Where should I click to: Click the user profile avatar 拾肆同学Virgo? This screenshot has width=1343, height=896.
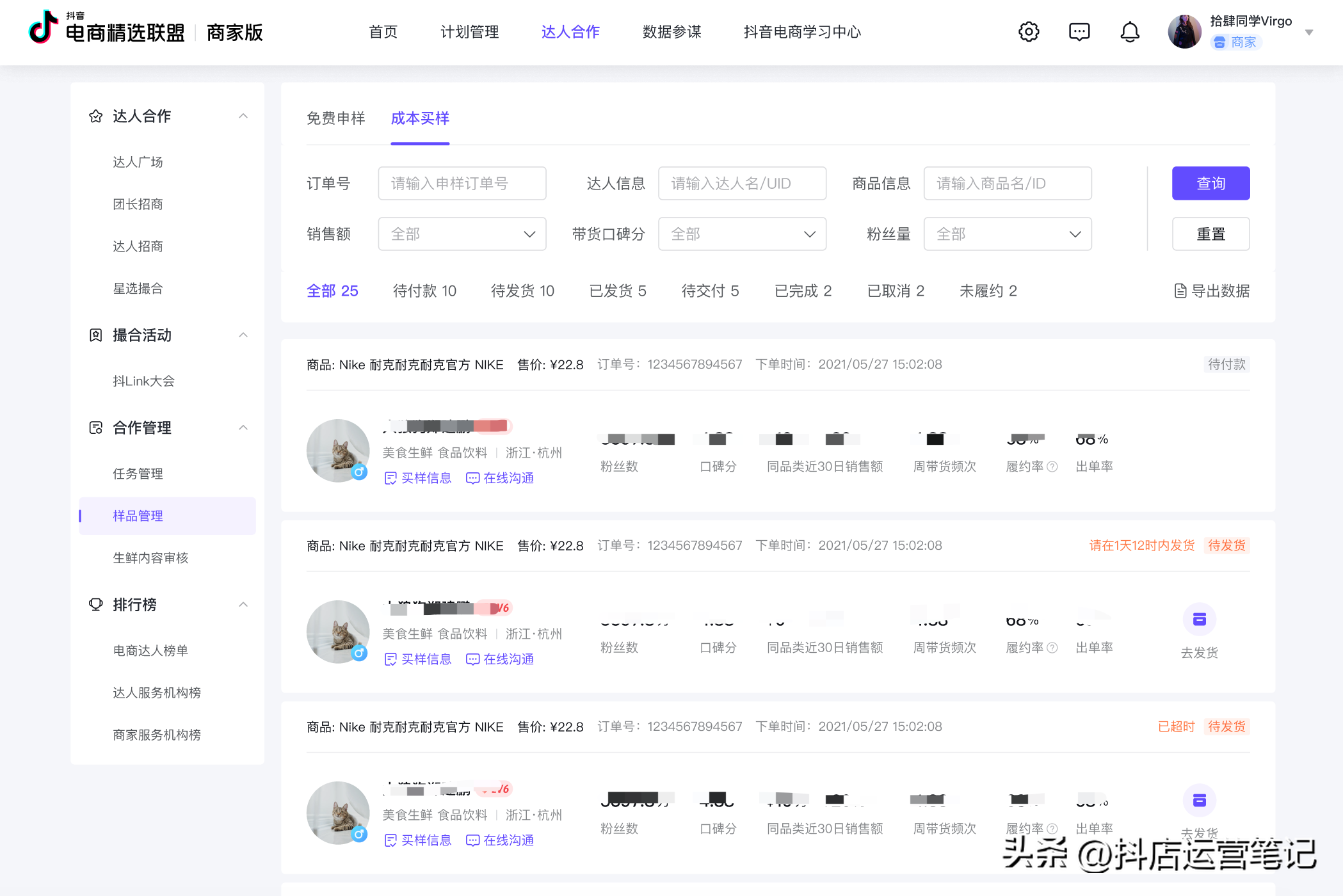click(1184, 31)
